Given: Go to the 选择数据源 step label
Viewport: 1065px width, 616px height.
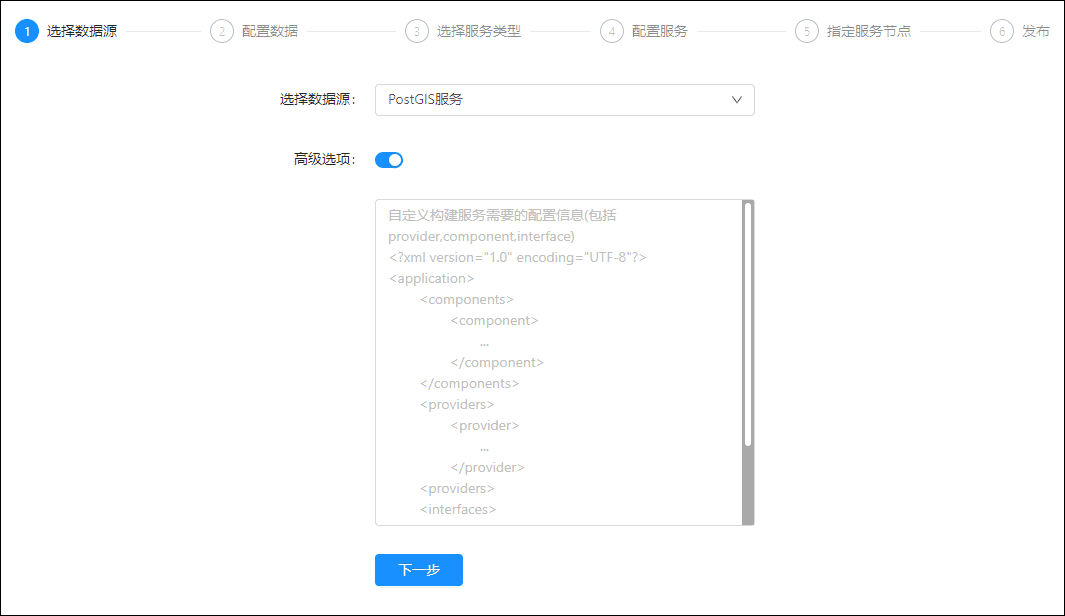Looking at the screenshot, I should tap(82, 31).
